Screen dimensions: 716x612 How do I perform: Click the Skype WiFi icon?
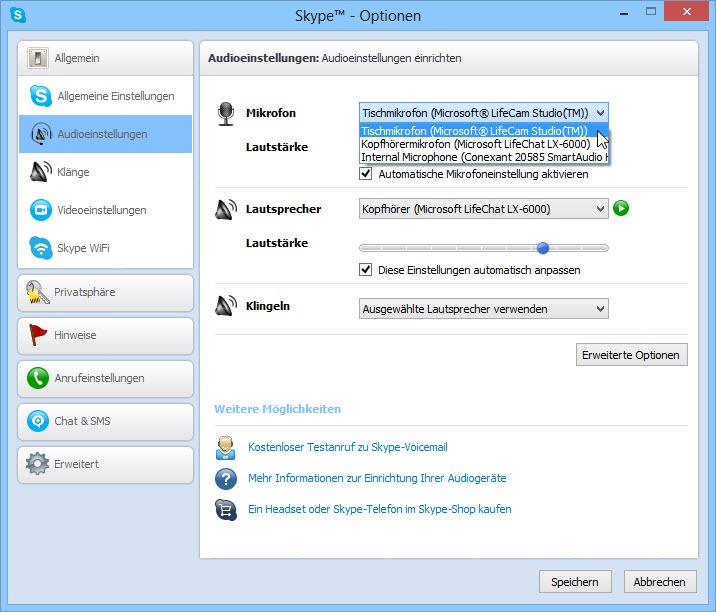point(40,248)
